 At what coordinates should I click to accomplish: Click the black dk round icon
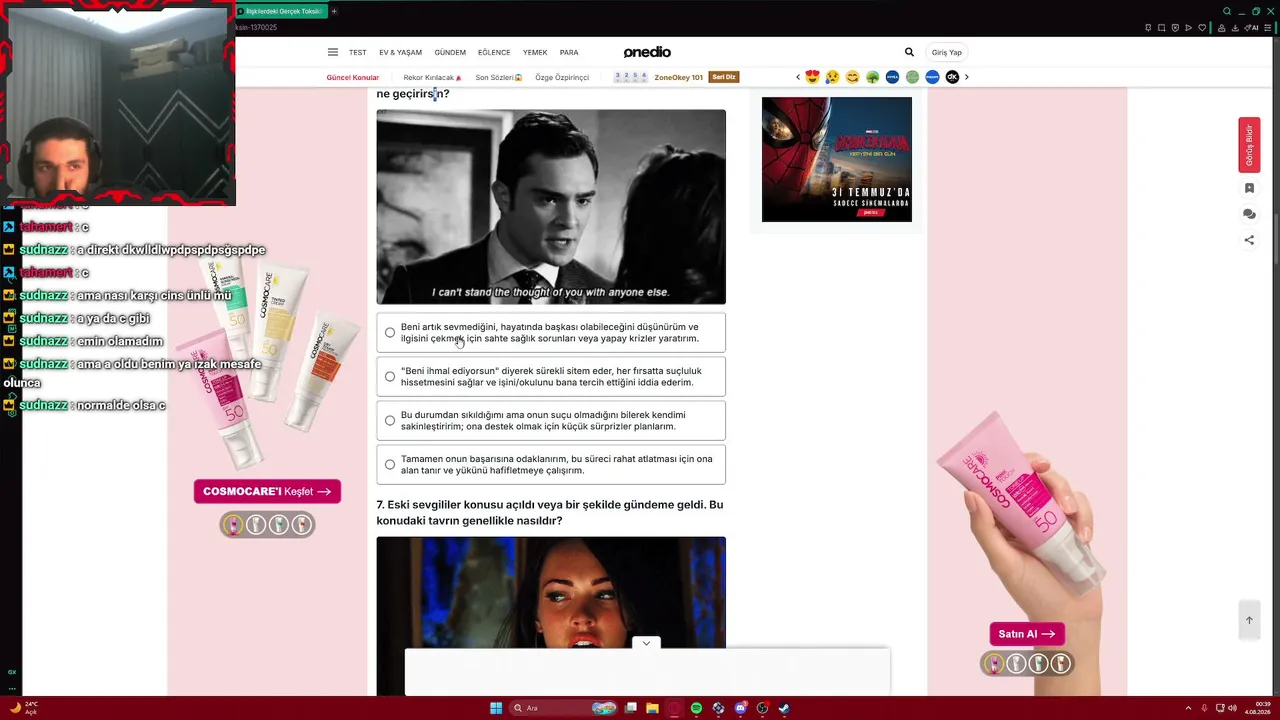952,77
